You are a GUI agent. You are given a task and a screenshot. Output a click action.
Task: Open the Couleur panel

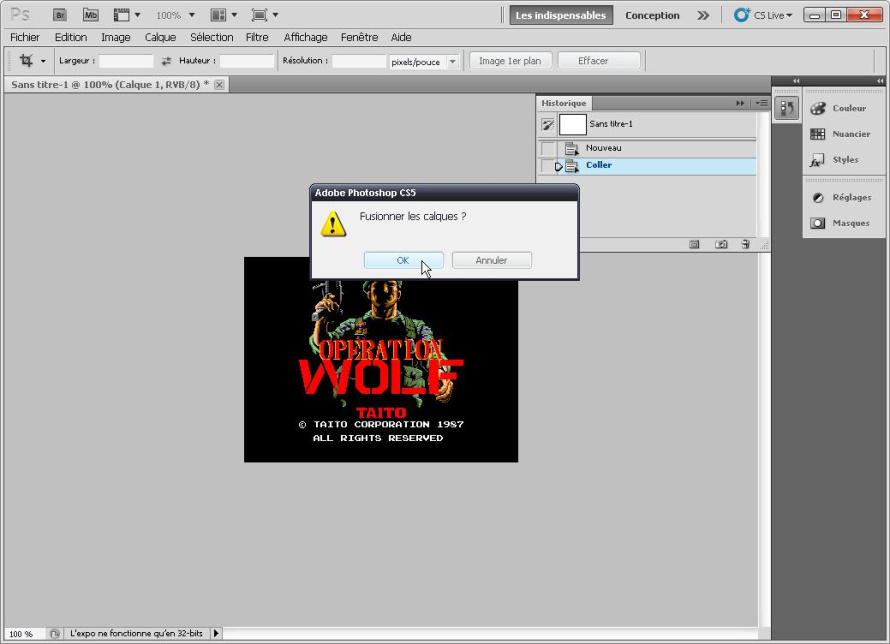coord(838,108)
